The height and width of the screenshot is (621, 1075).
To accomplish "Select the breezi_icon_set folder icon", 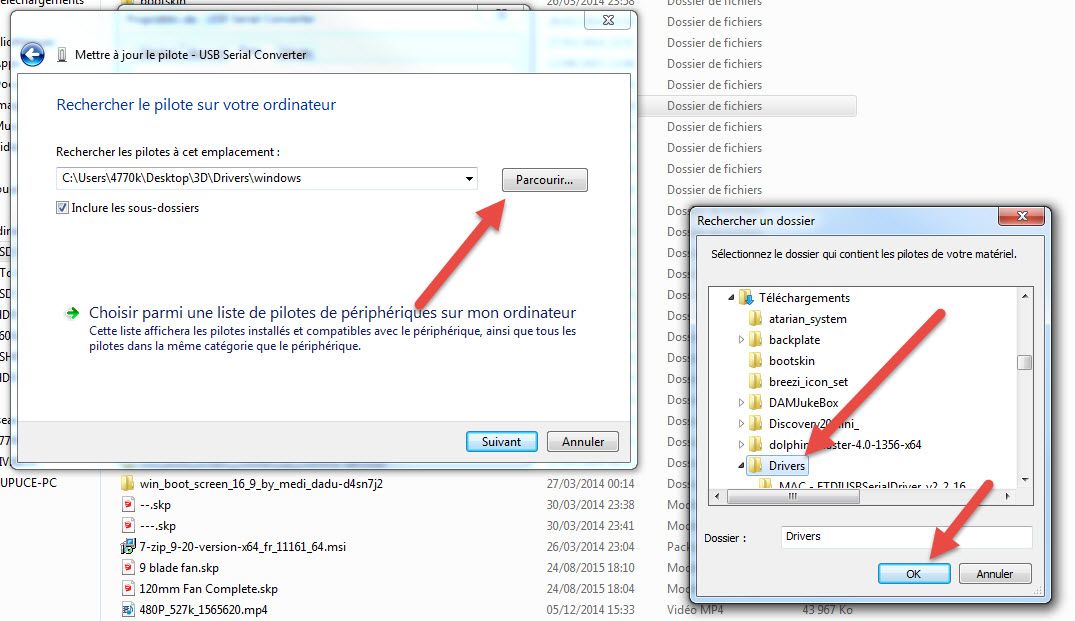I will [756, 382].
